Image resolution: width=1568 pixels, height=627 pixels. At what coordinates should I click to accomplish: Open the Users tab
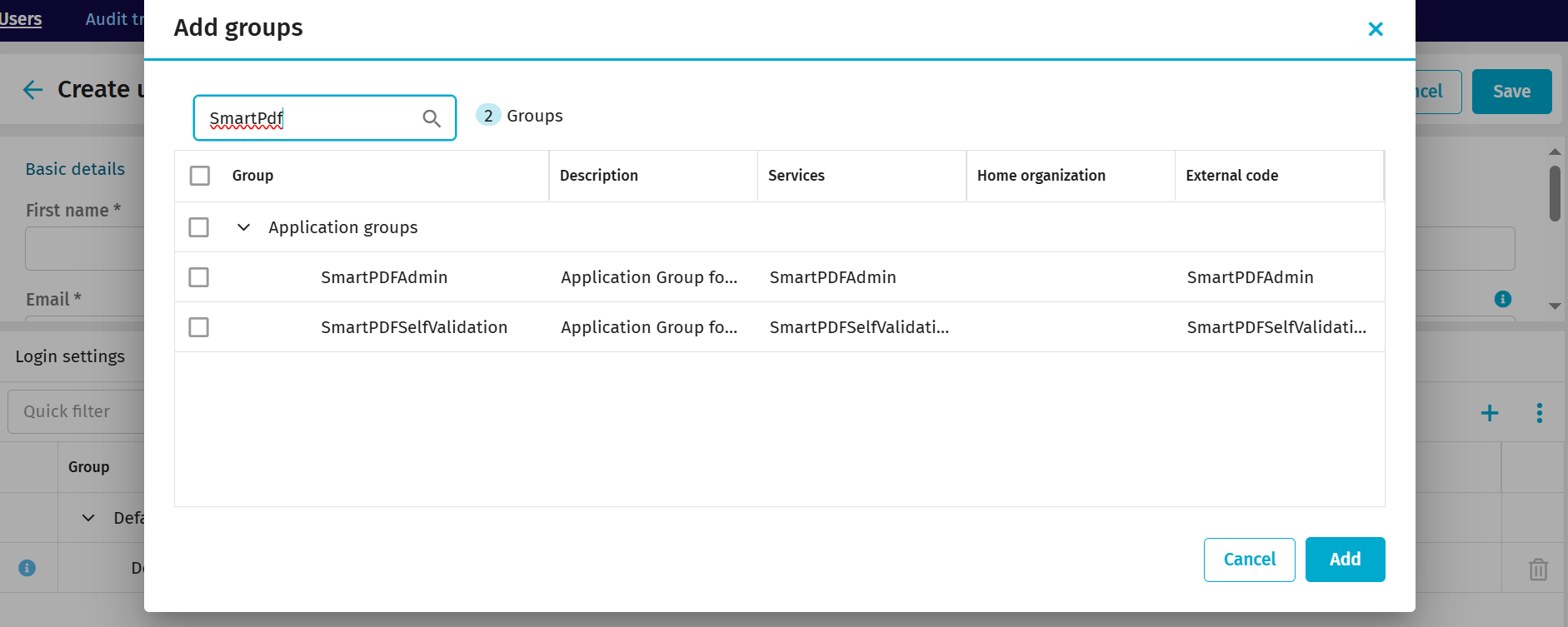click(x=21, y=19)
